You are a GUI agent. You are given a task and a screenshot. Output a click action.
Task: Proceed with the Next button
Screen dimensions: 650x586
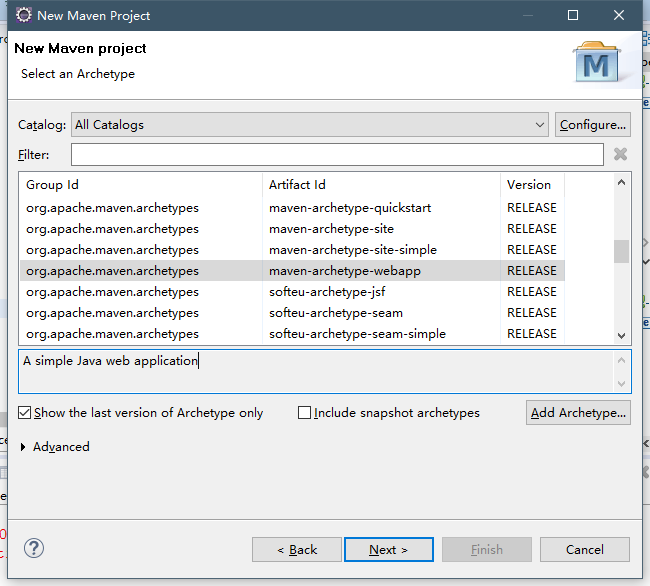click(x=389, y=550)
